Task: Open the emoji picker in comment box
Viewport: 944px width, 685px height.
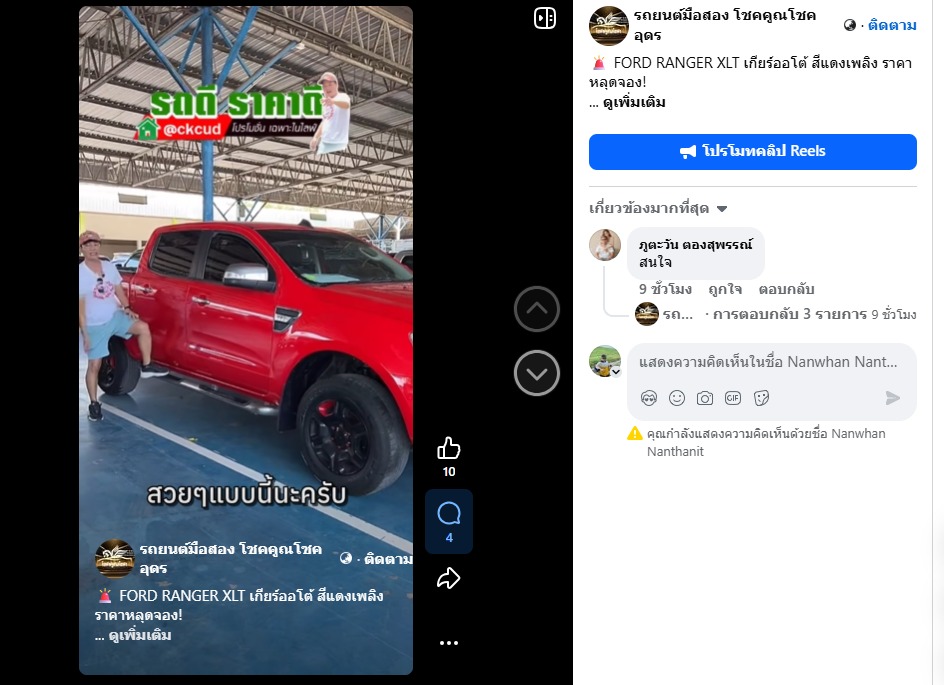Action: tap(677, 398)
